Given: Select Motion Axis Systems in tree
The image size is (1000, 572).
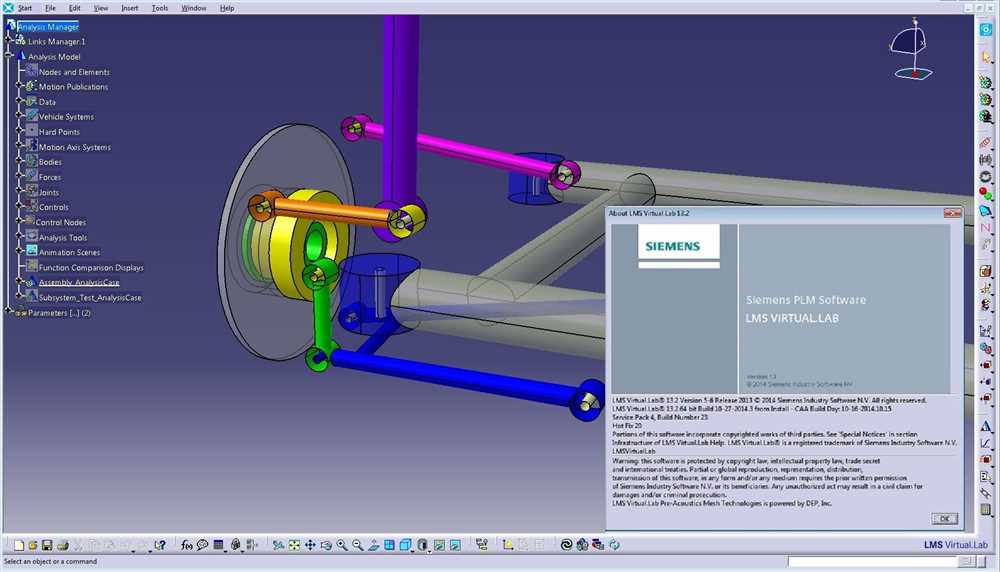Looking at the screenshot, I should click(x=75, y=147).
